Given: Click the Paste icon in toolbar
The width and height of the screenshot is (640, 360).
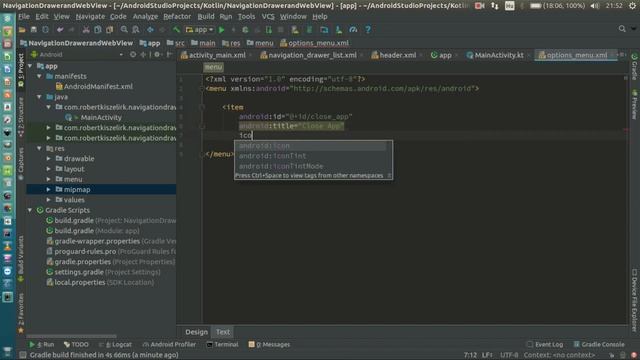Looking at the screenshot, I should [x=109, y=30].
